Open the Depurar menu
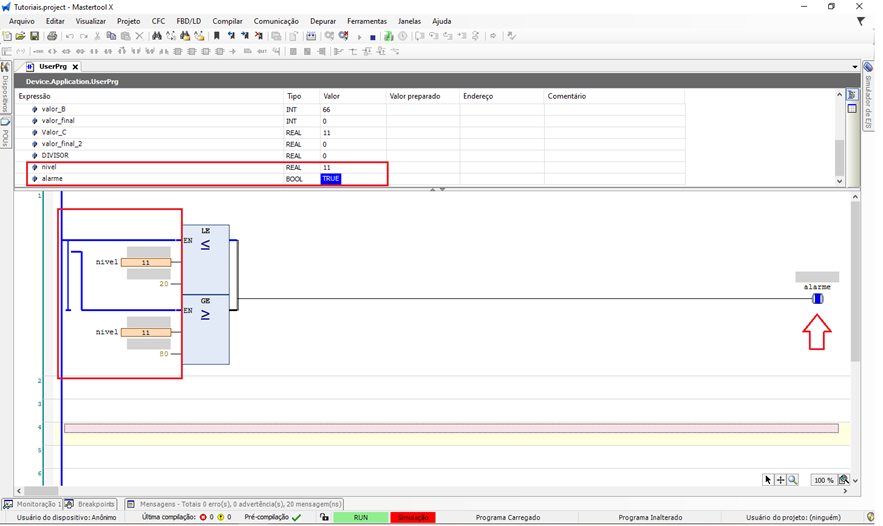883x526 pixels. pos(323,21)
